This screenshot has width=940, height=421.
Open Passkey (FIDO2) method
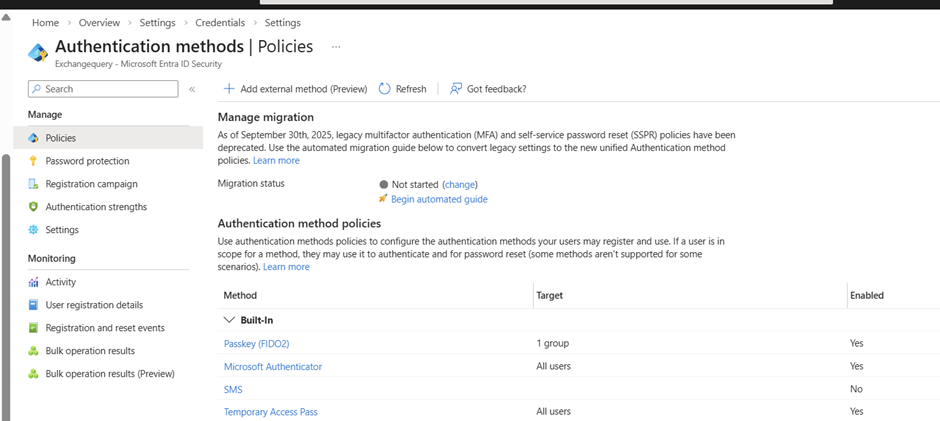[x=256, y=343]
